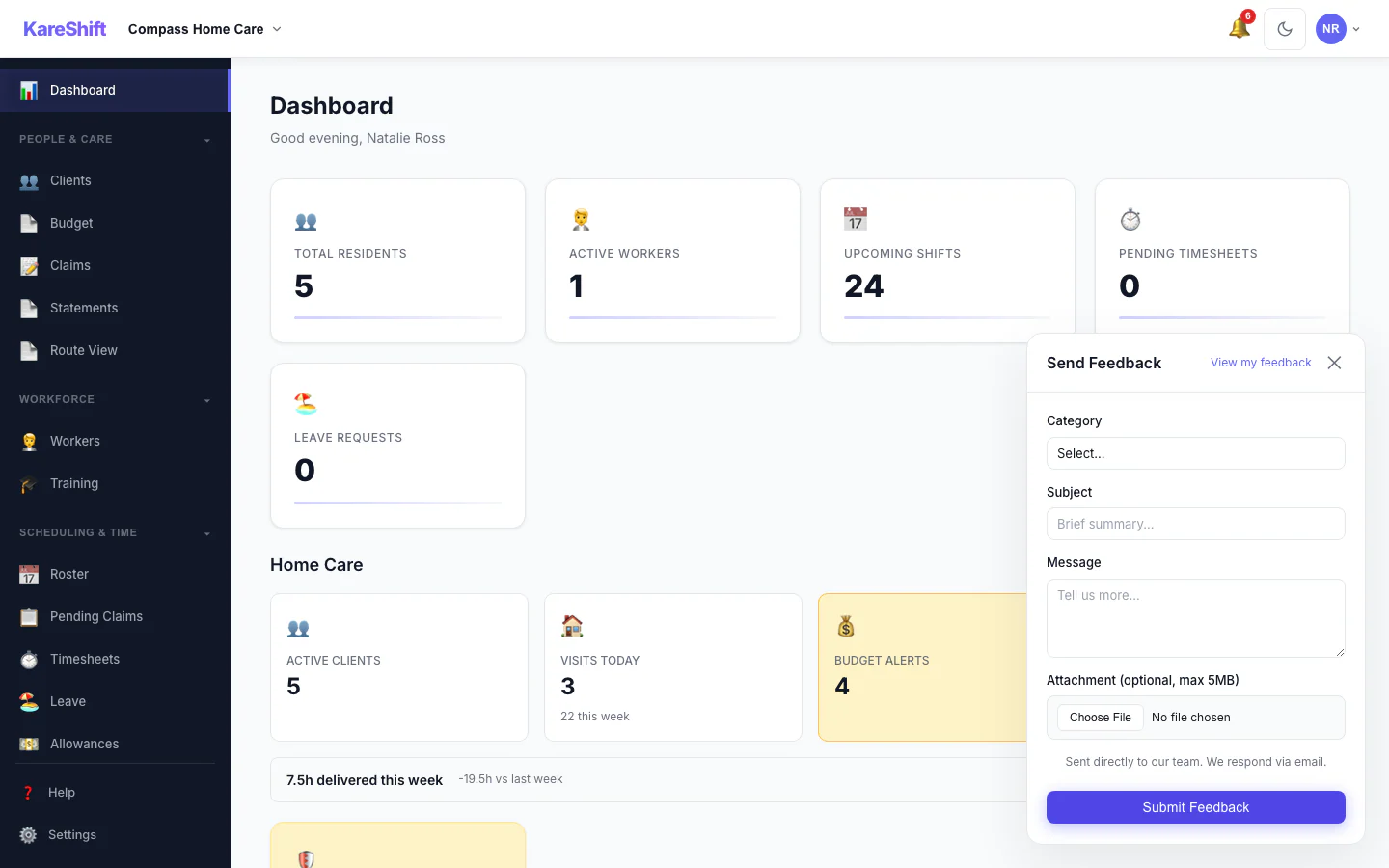Click the Clients people icon in sidebar
This screenshot has height=868, width=1389.
tap(29, 181)
